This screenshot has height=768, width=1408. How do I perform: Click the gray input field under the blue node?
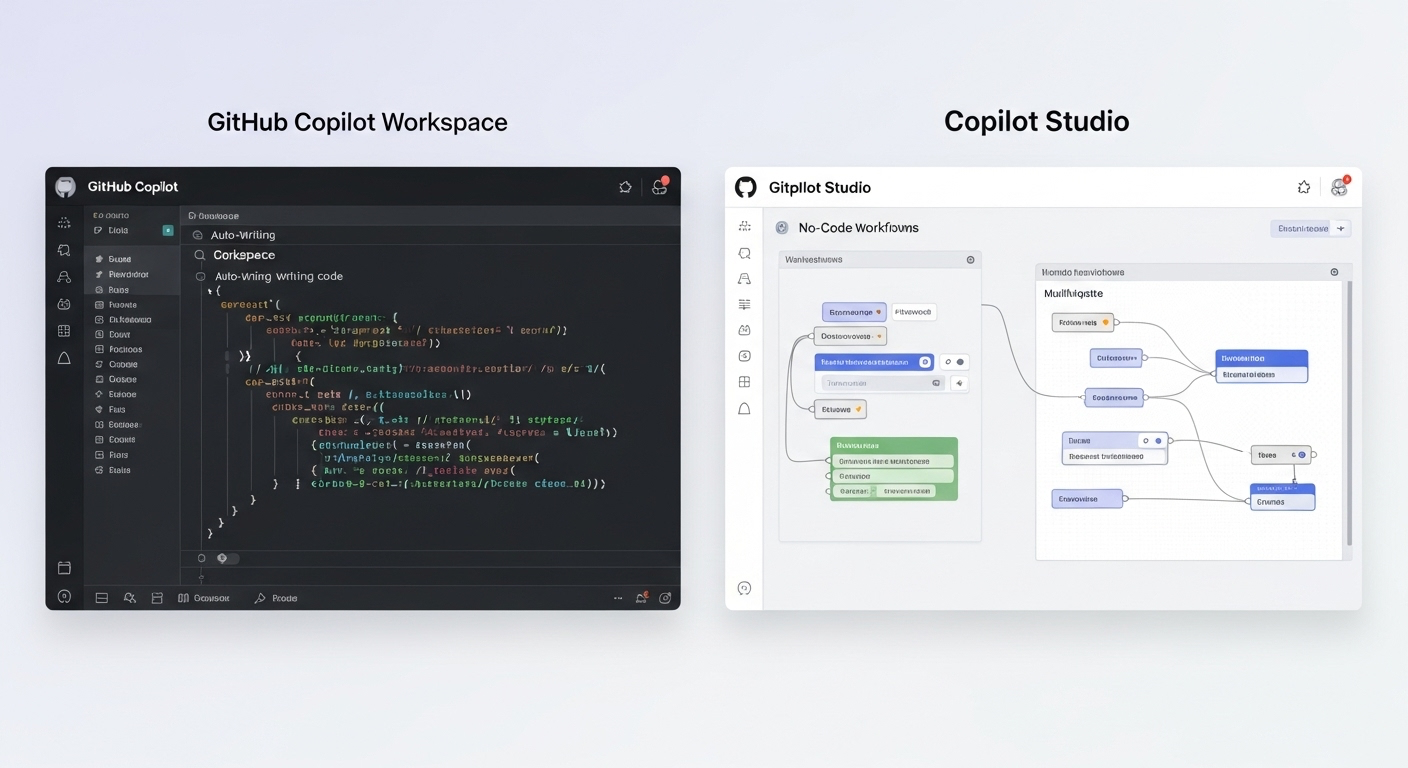point(882,383)
